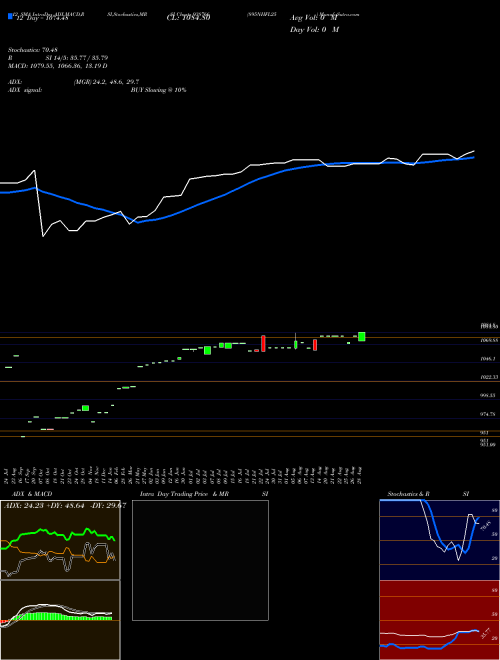Click the 'Day Vol: 0 M' label
The width and height of the screenshot is (500, 660).
[315, 30]
